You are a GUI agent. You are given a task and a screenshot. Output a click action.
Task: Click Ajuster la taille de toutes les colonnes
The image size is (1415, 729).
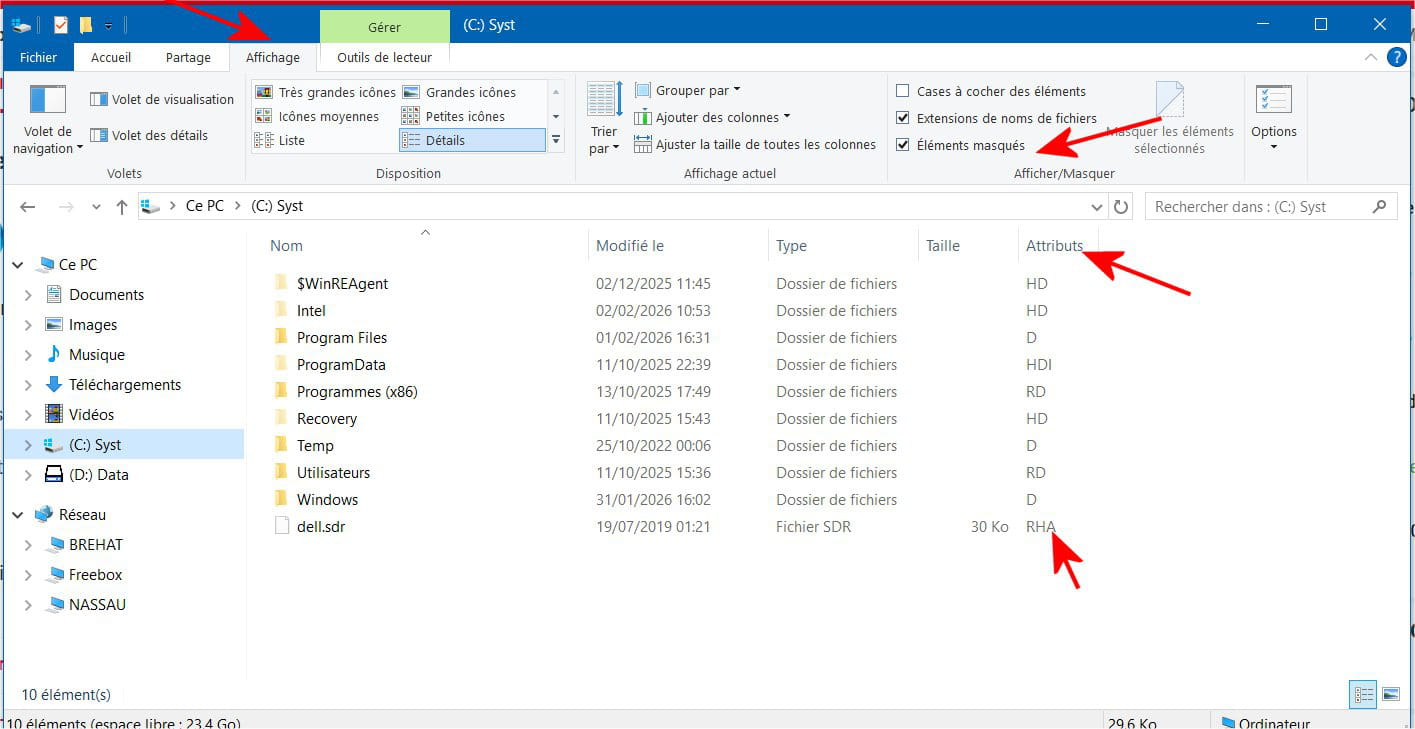(x=755, y=144)
